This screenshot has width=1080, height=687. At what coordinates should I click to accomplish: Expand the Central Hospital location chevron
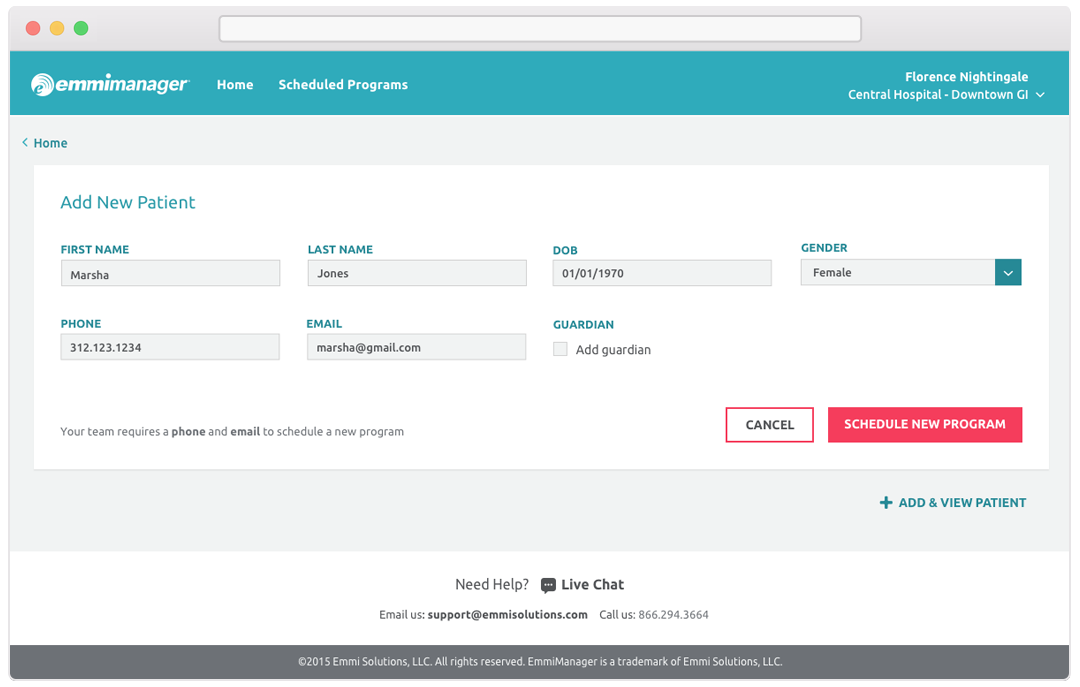pos(1040,95)
